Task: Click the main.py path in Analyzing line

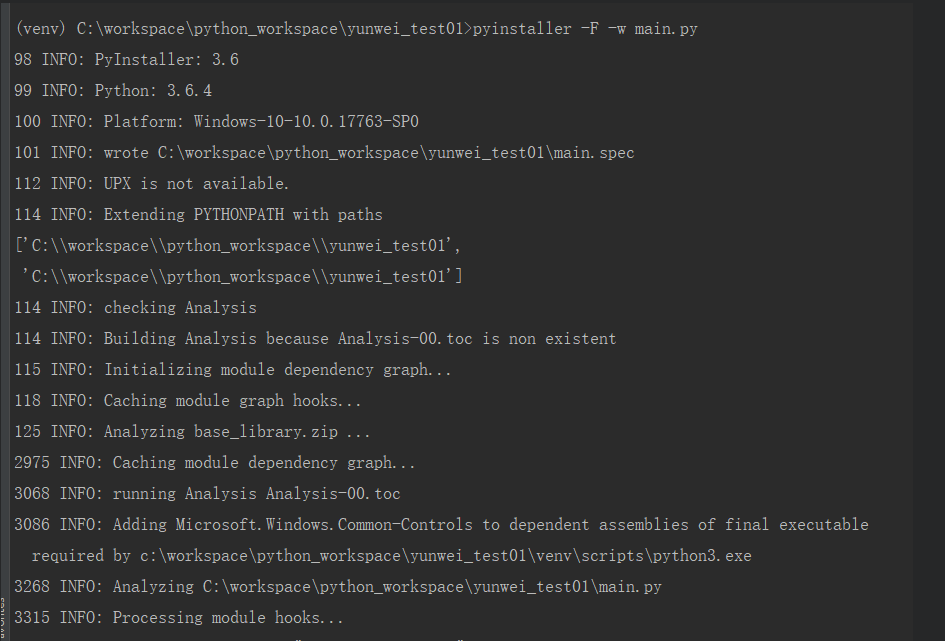Action: [432, 586]
